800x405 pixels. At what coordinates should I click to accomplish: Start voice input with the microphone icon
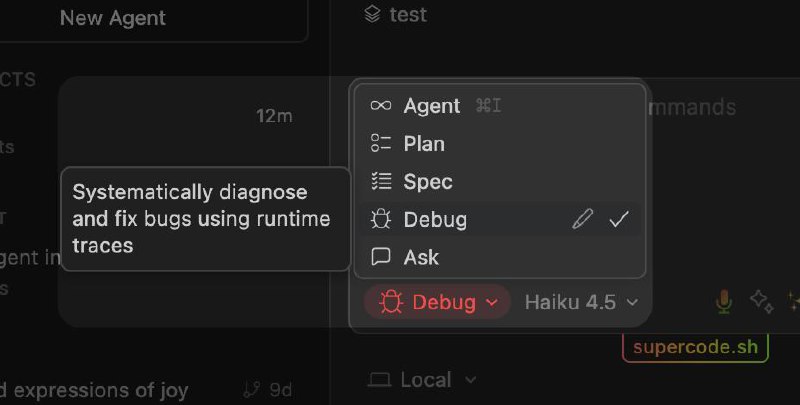click(724, 301)
